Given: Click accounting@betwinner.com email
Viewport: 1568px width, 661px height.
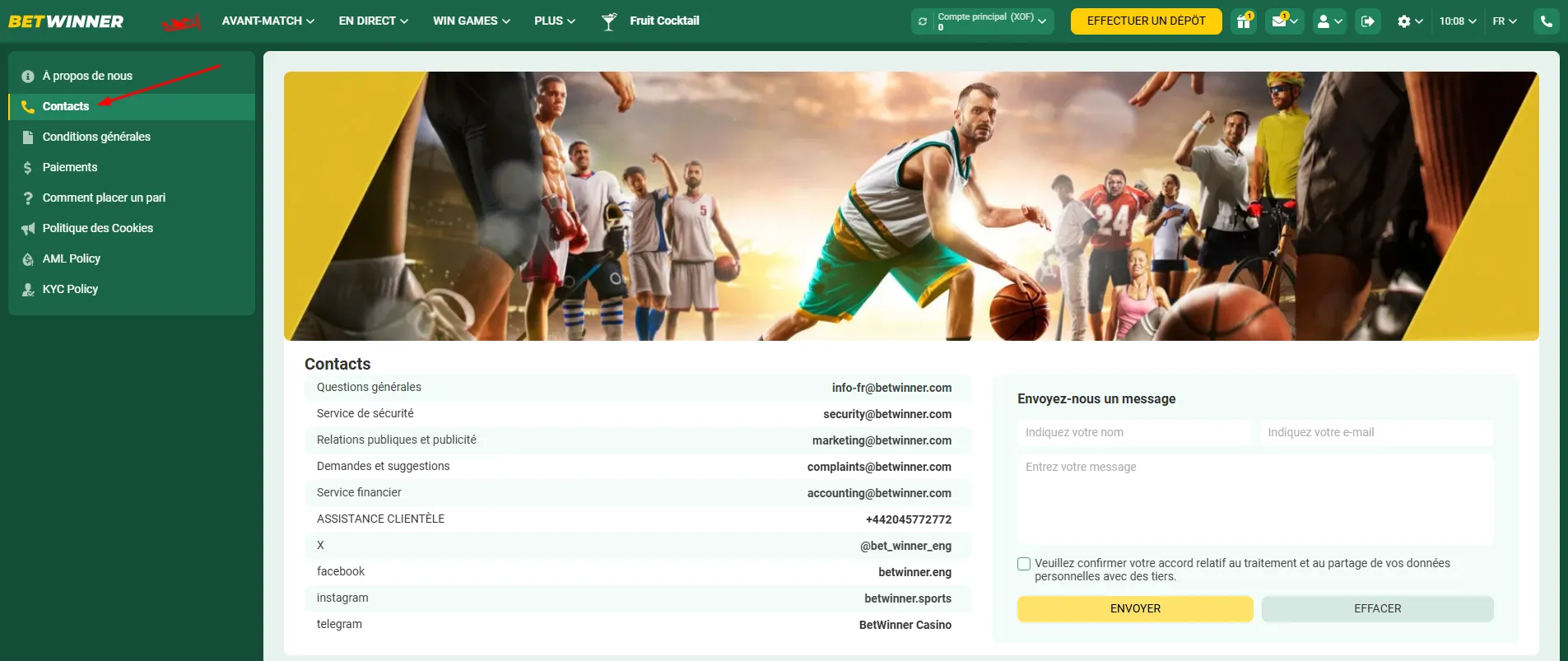Looking at the screenshot, I should pos(879,493).
